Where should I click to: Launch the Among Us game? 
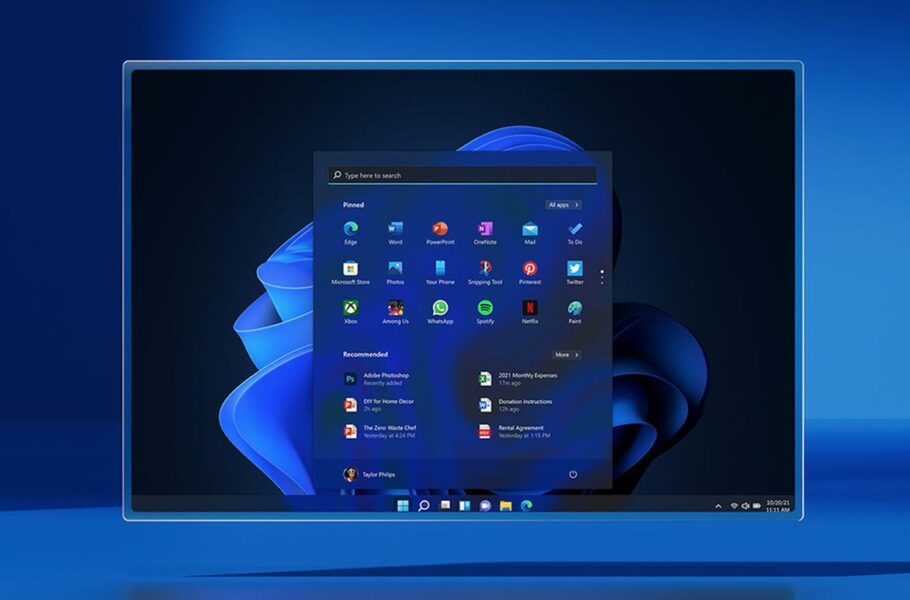click(x=395, y=312)
